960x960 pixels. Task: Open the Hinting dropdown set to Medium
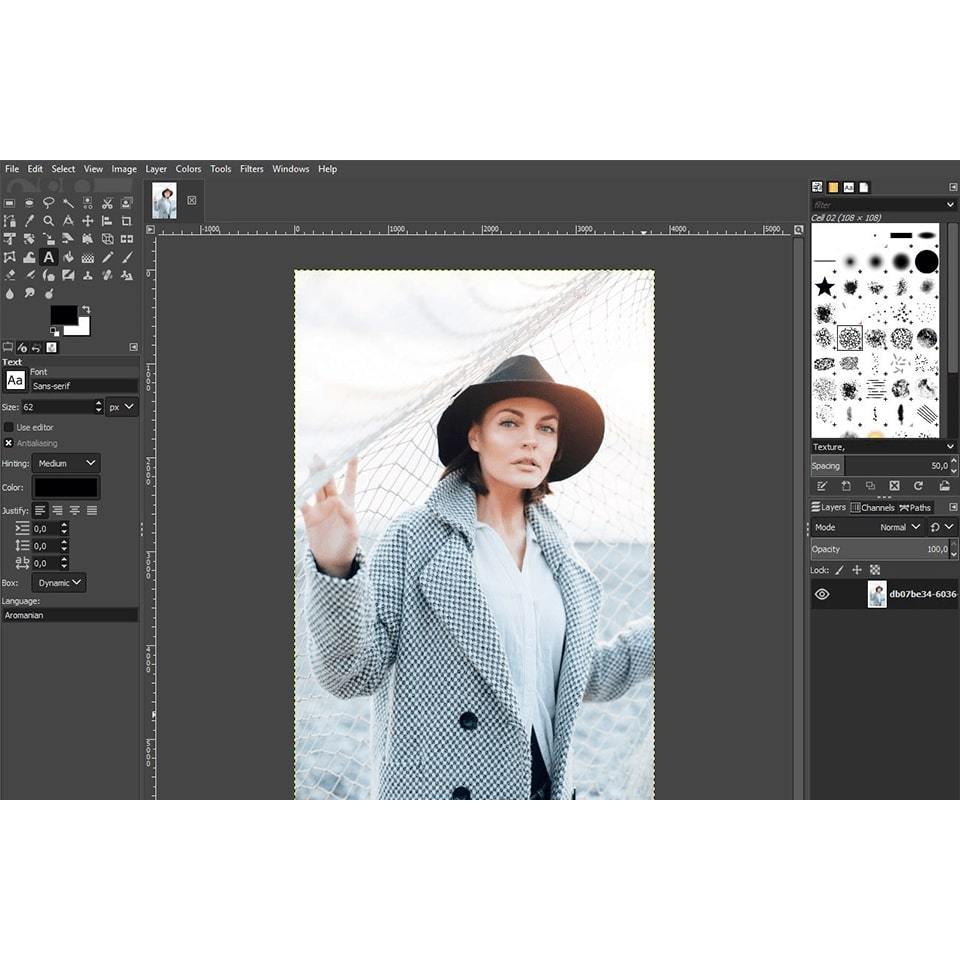point(66,464)
